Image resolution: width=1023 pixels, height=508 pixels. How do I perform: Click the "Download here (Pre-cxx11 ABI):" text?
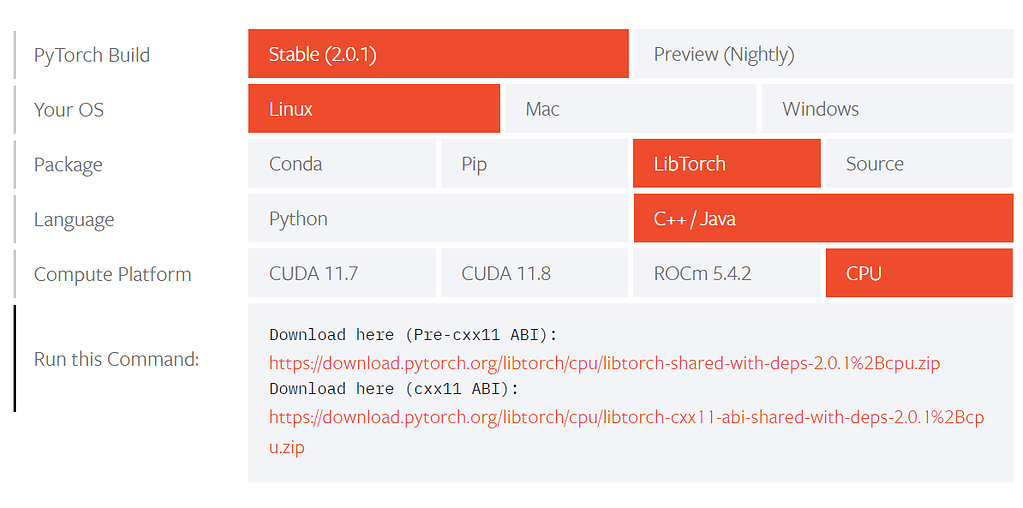[x=413, y=335]
